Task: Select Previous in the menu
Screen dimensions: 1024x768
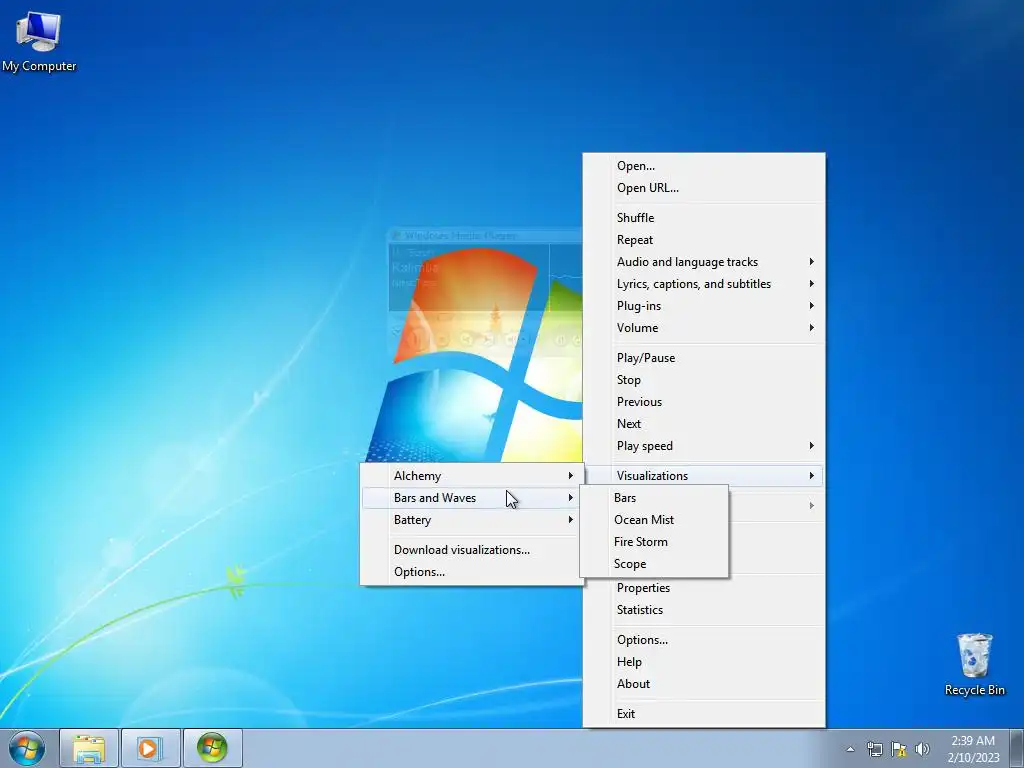Action: click(704, 402)
